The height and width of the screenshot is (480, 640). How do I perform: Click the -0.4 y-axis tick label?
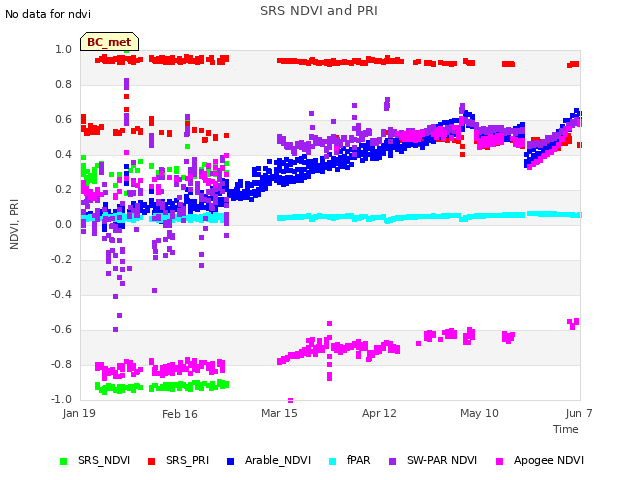62,294
